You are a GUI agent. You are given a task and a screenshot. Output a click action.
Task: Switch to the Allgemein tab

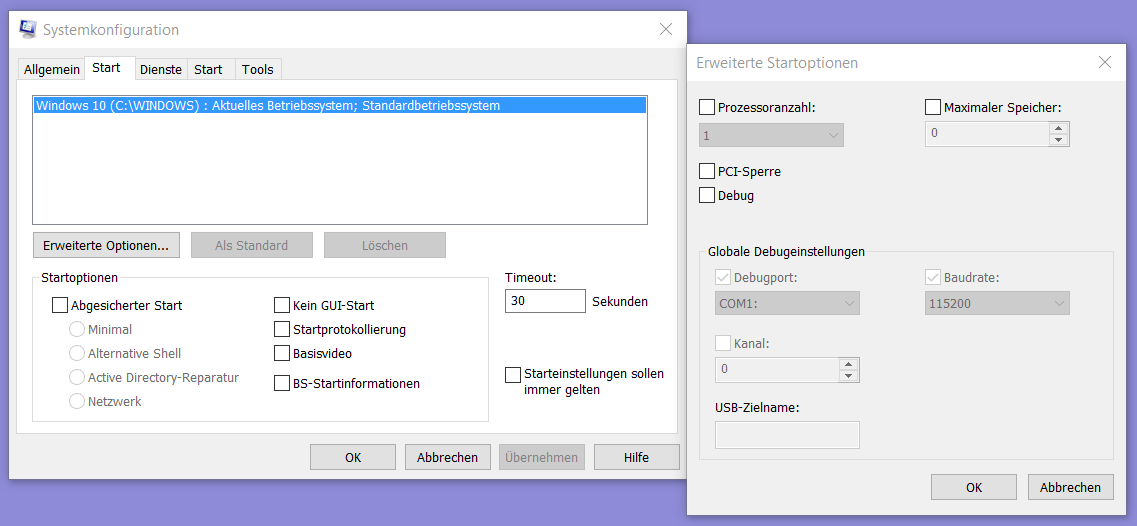pyautogui.click(x=51, y=70)
